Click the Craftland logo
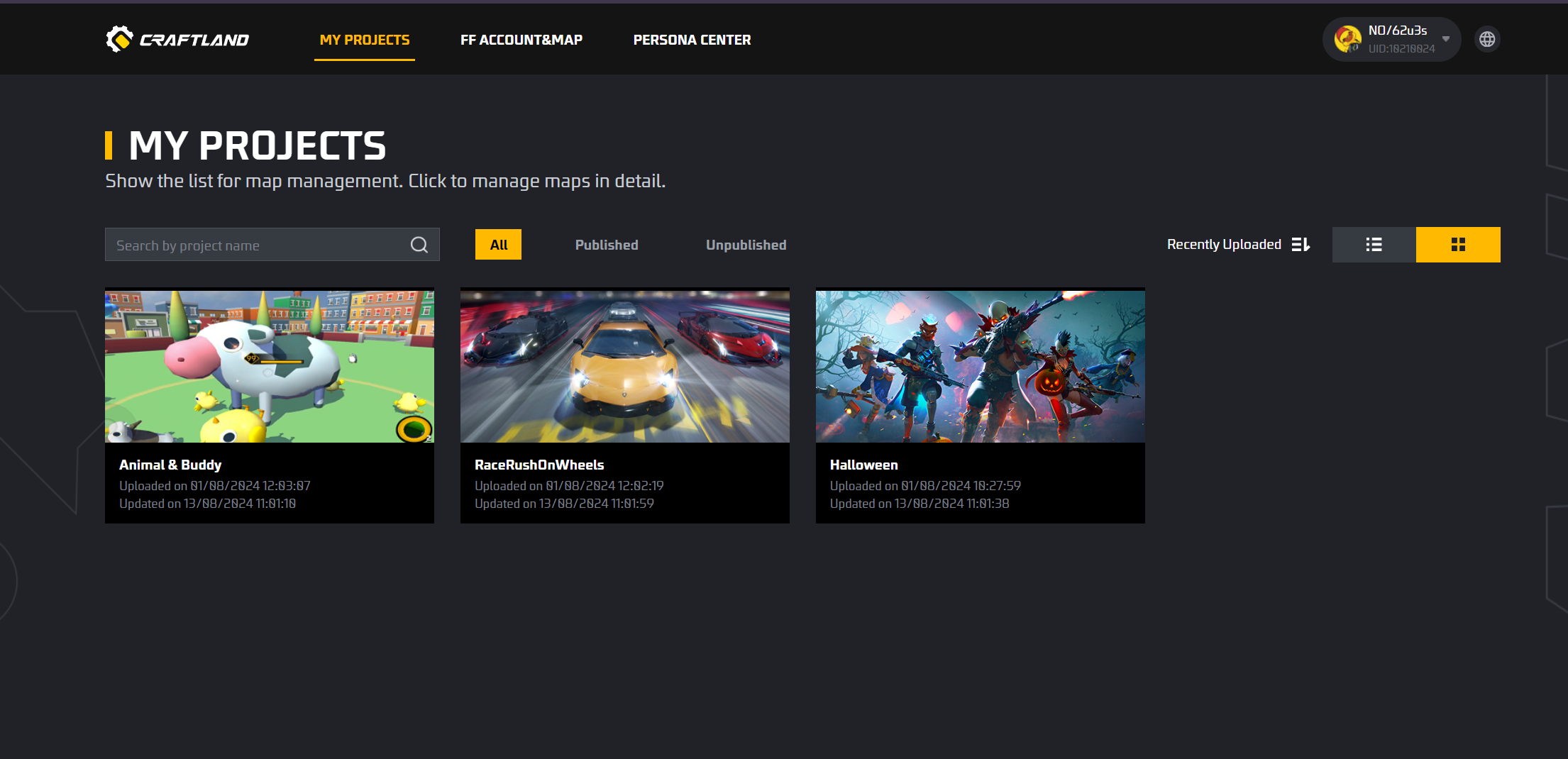This screenshot has height=759, width=1568. point(177,38)
